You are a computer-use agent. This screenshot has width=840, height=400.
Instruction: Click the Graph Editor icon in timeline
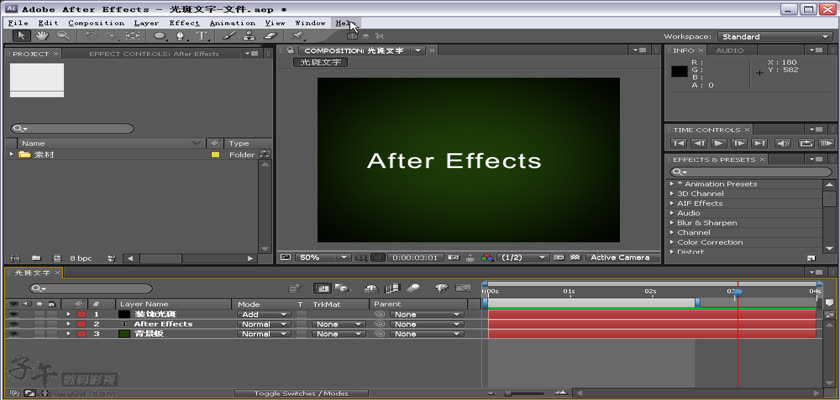[463, 289]
